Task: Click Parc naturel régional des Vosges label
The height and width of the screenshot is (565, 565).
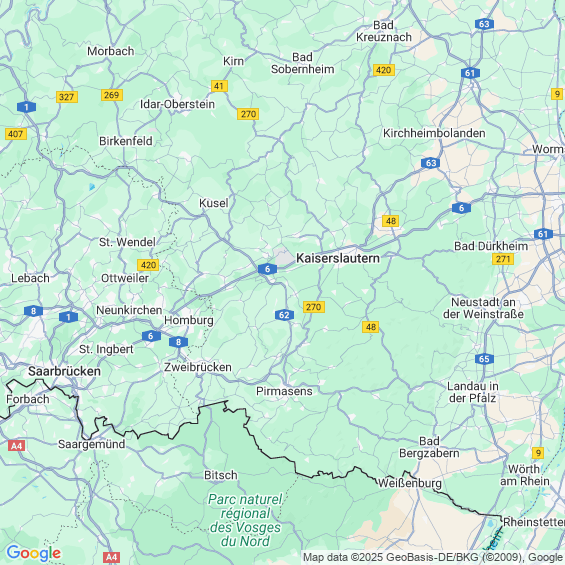Action: click(245, 520)
